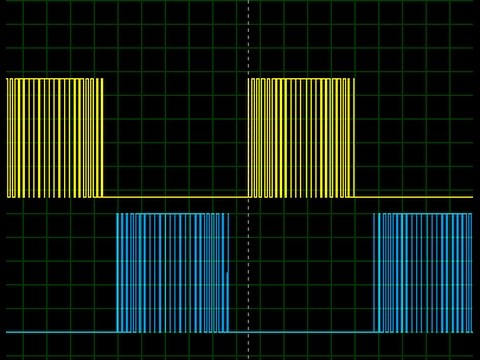Click yellow flat low line between bursts
This screenshot has width=480, height=360.
click(175, 197)
